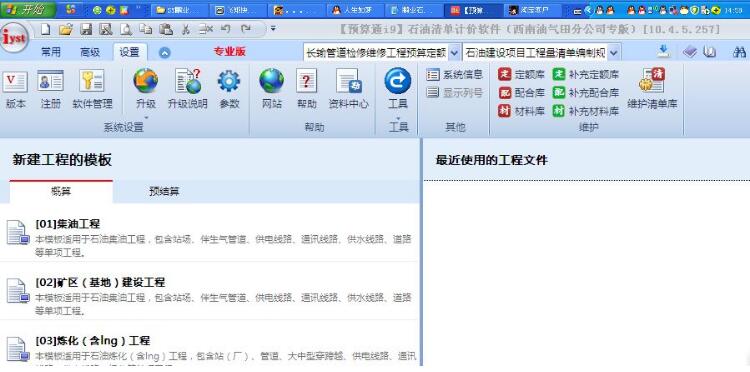
Task: Click the purple layers icon at top right
Action: point(690,52)
